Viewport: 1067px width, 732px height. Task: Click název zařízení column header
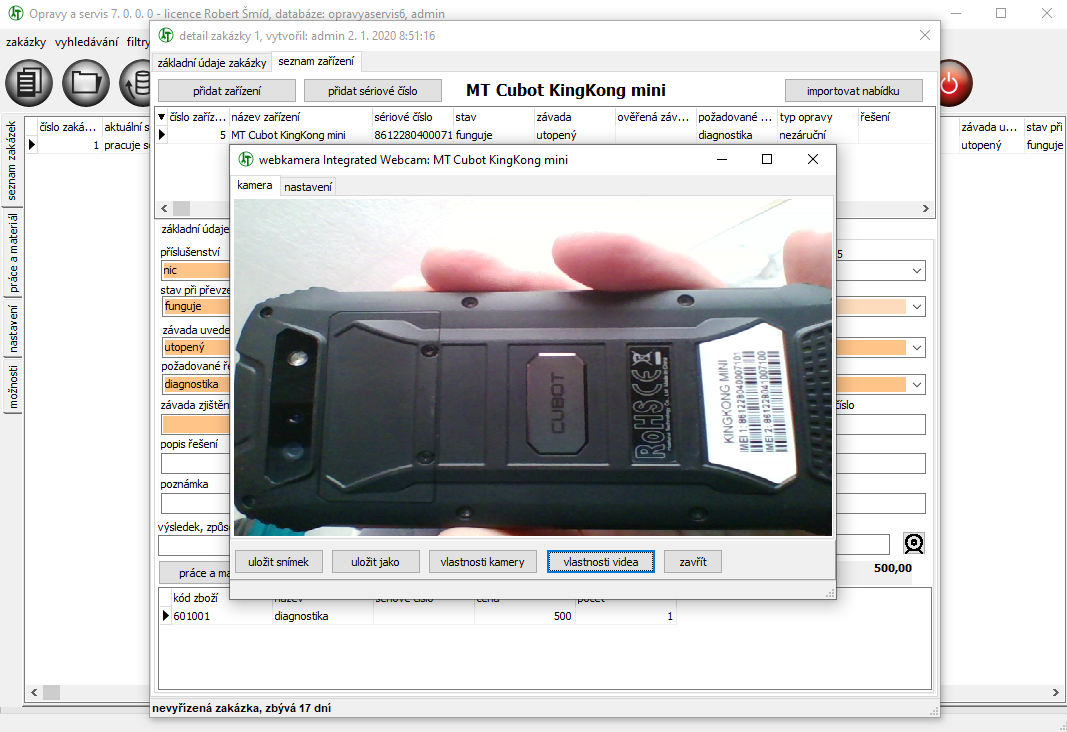301,117
